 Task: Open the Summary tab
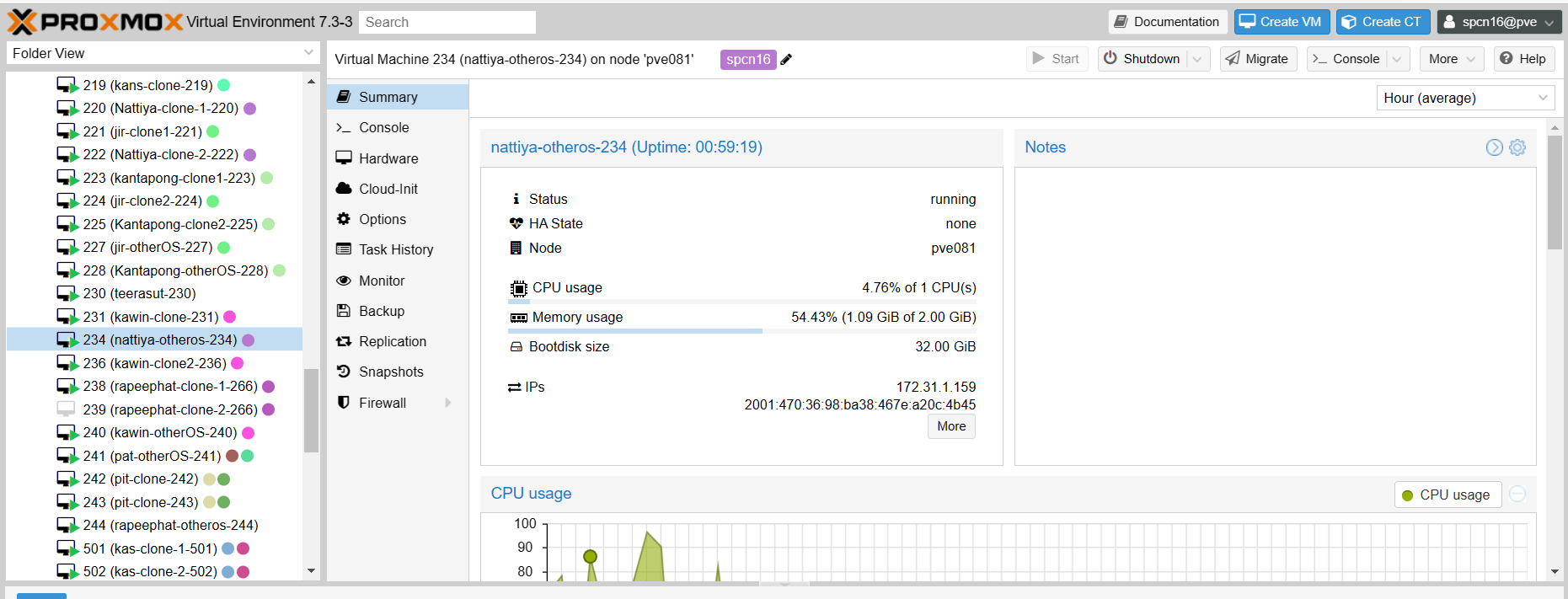(398, 97)
